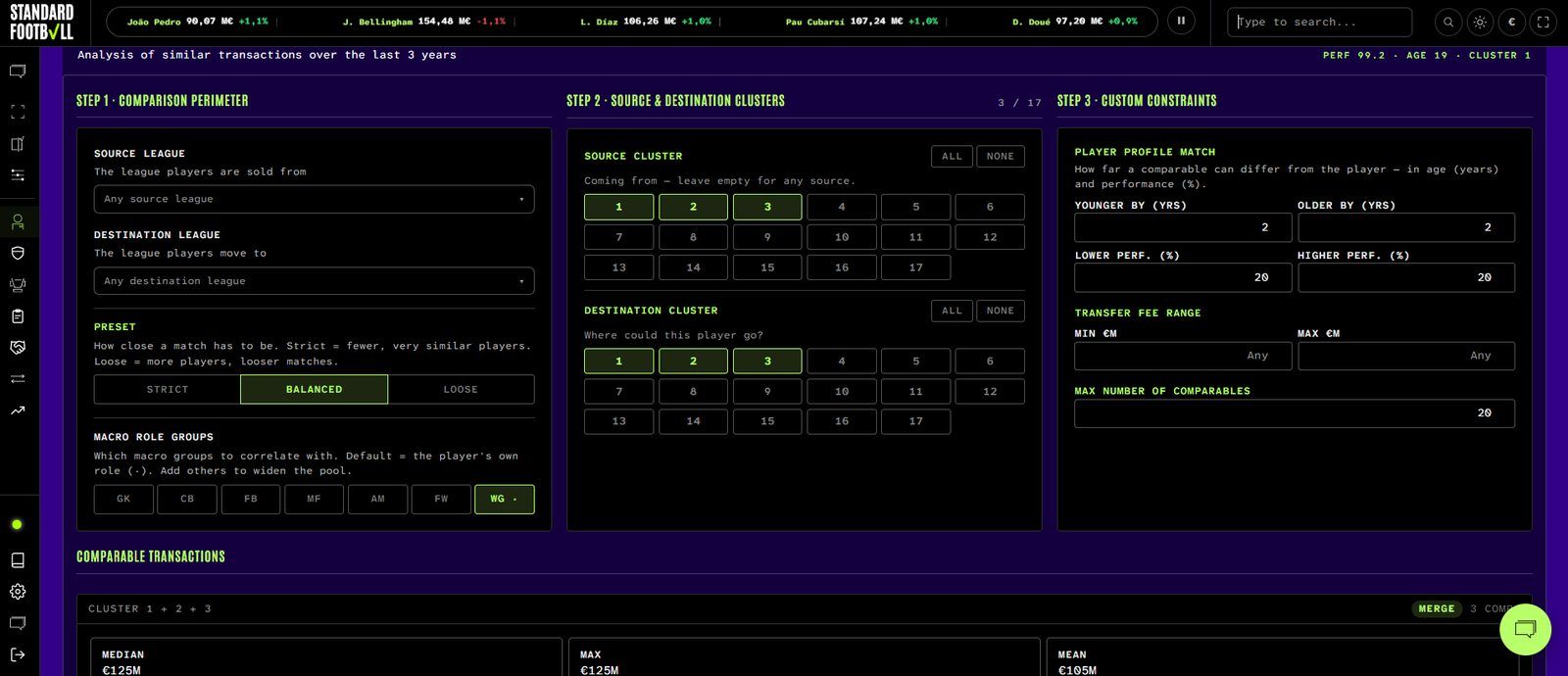The image size is (1568, 676).
Task: Open the clipboard reports sidebar icon
Action: (18, 316)
